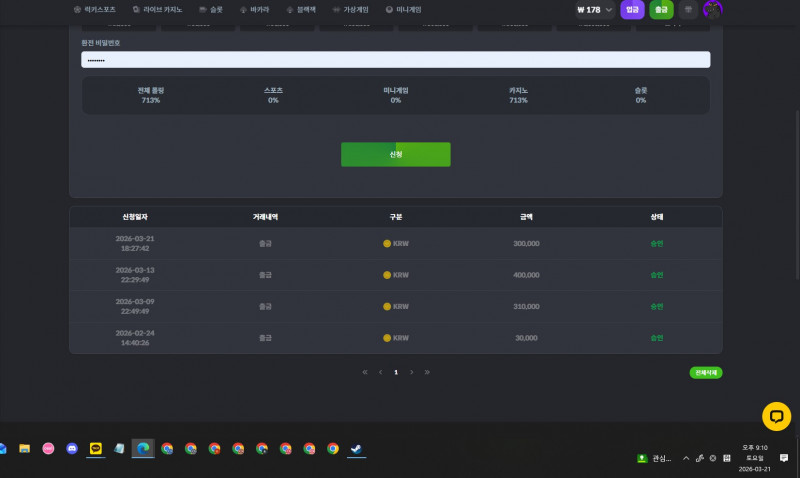Open Microsoft Edge from the taskbar
Image resolution: width=800 pixels, height=478 pixels.
[x=143, y=449]
